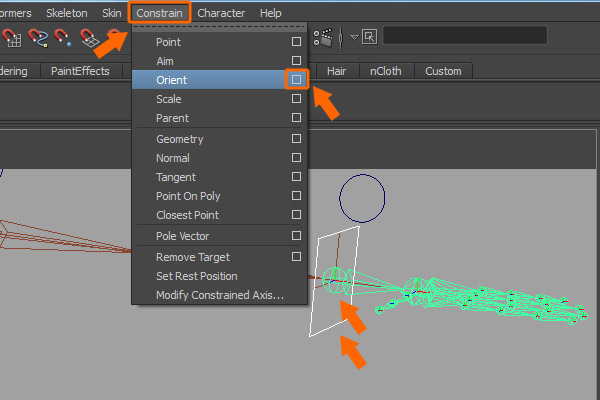This screenshot has height=400, width=600.
Task: Open the Skin menu
Action: tap(111, 13)
